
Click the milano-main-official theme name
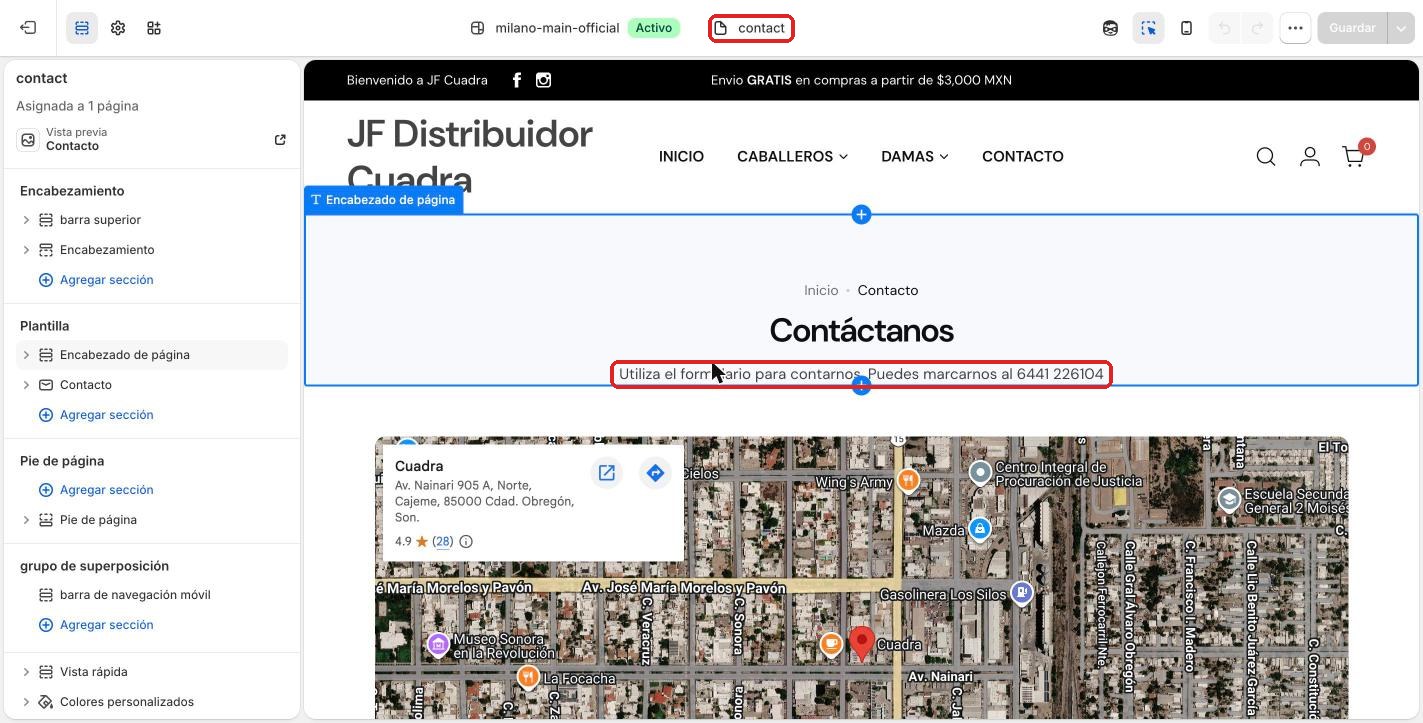[557, 28]
